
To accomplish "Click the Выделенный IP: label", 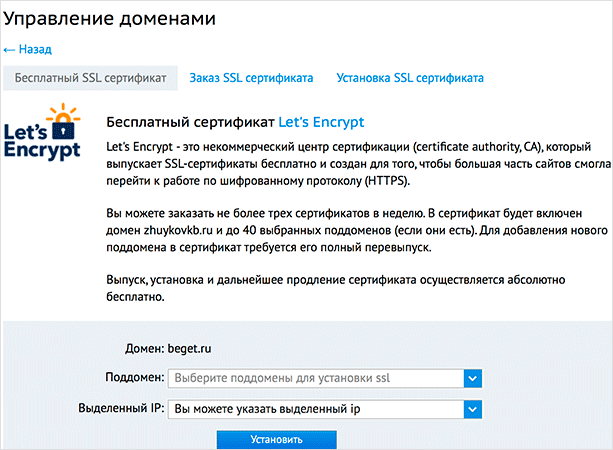I will tap(121, 408).
